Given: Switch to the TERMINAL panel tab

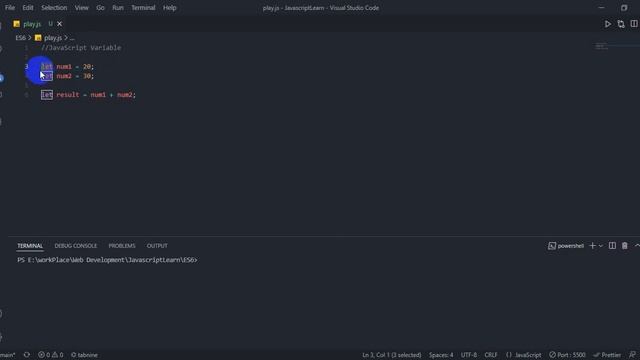Looking at the screenshot, I should (30, 246).
